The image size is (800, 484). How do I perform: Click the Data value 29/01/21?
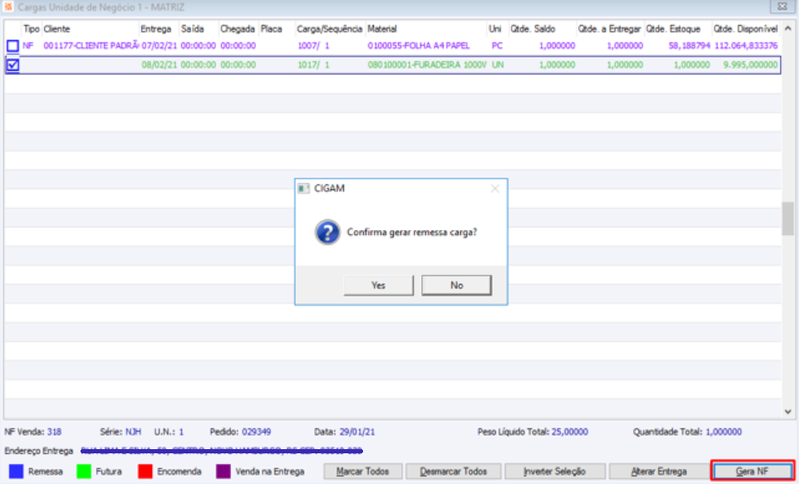pyautogui.click(x=357, y=432)
